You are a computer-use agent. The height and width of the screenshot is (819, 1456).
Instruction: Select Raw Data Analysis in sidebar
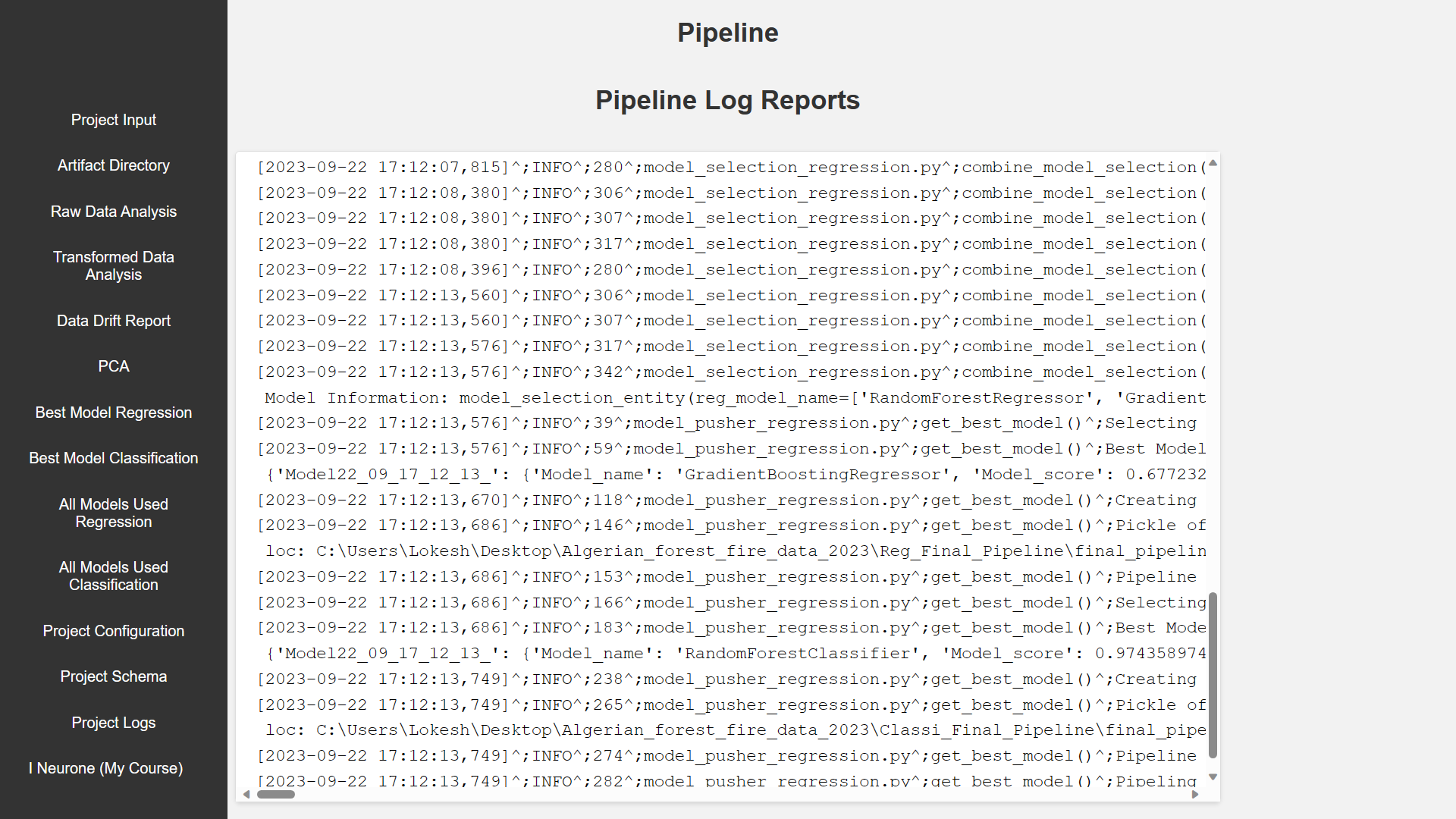click(113, 212)
